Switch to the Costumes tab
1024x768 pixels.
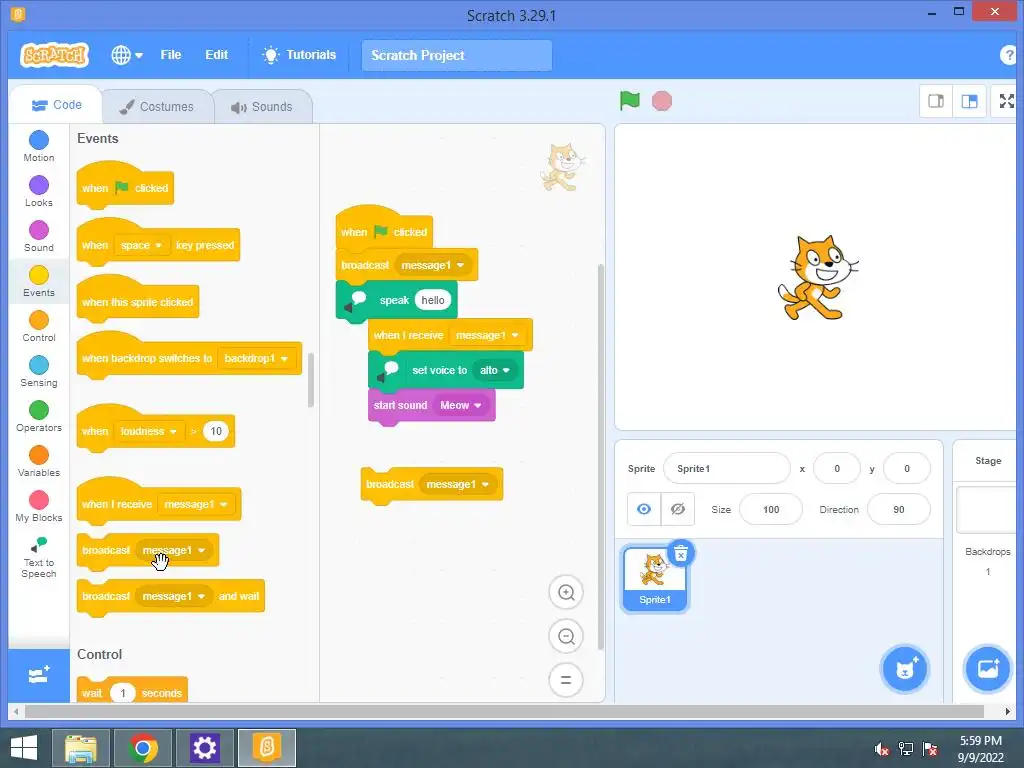tap(157, 106)
